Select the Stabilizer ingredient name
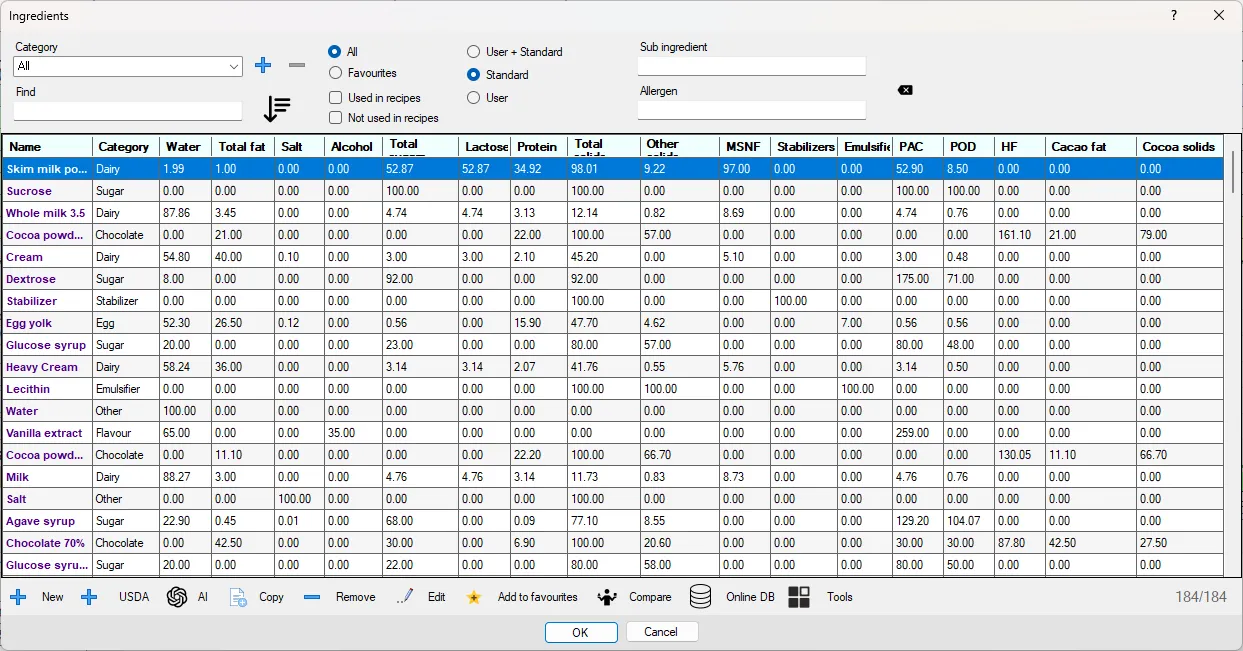This screenshot has width=1243, height=651. pyautogui.click(x=31, y=301)
